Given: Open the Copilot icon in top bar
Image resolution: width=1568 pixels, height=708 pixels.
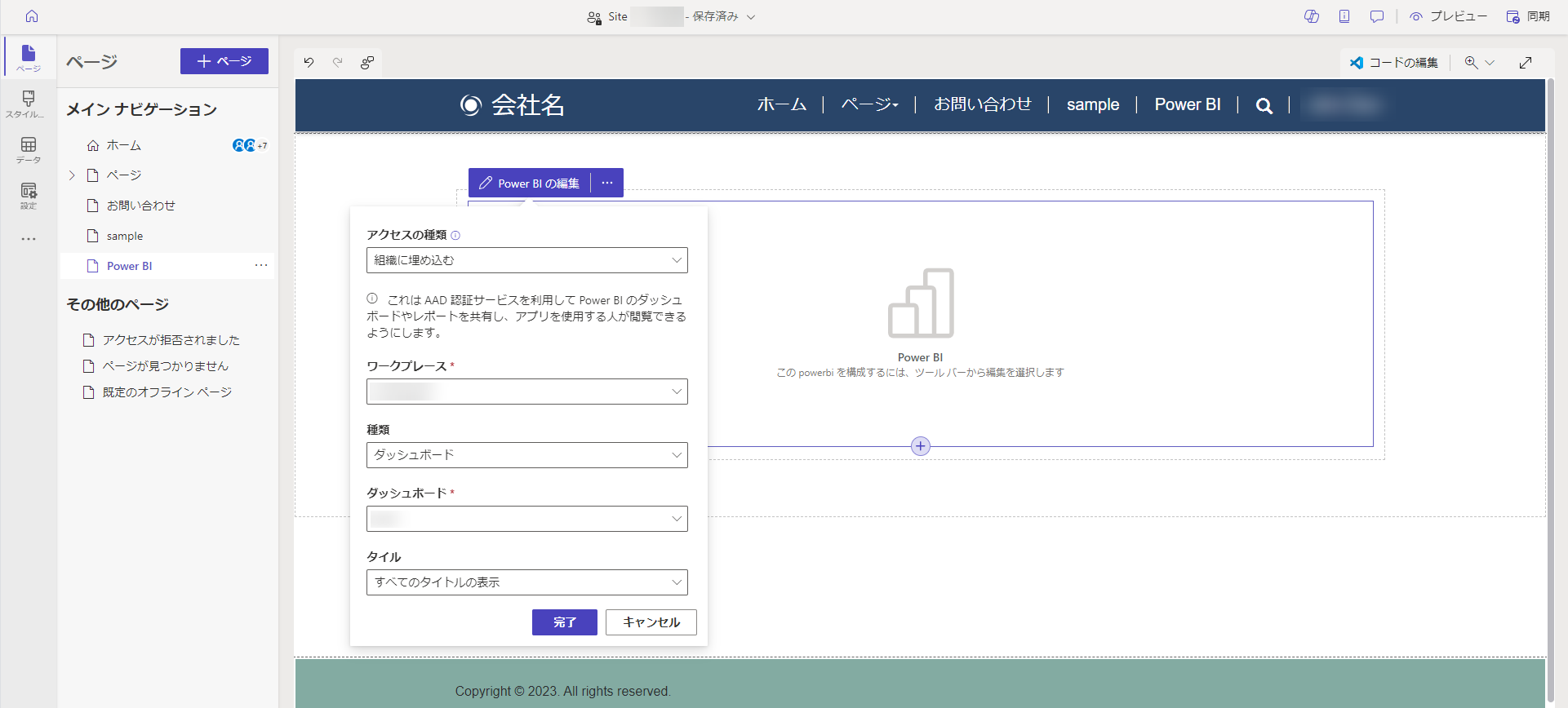Looking at the screenshot, I should click(x=1312, y=16).
